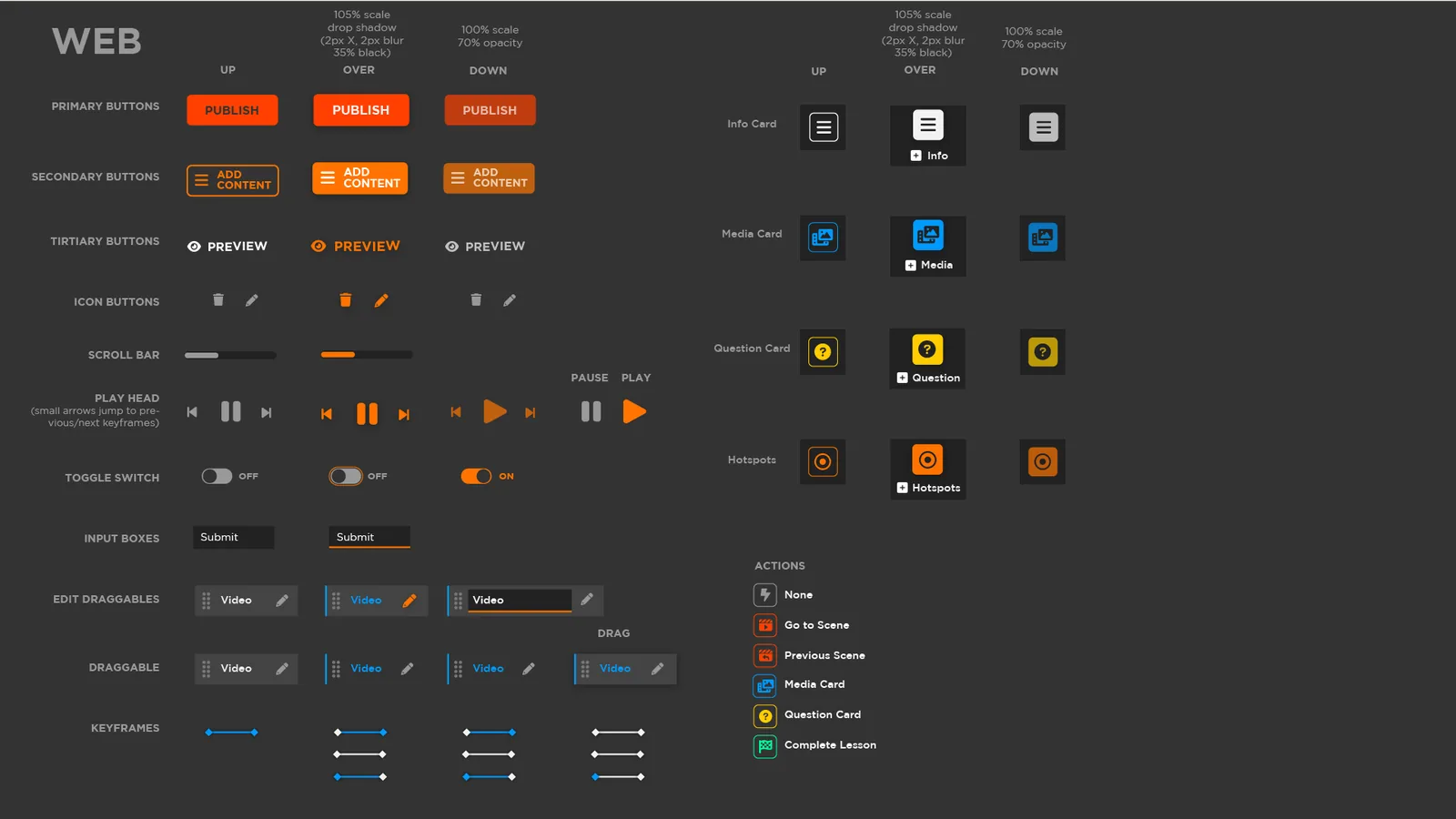Click the Question Card action icon

[x=765, y=716]
